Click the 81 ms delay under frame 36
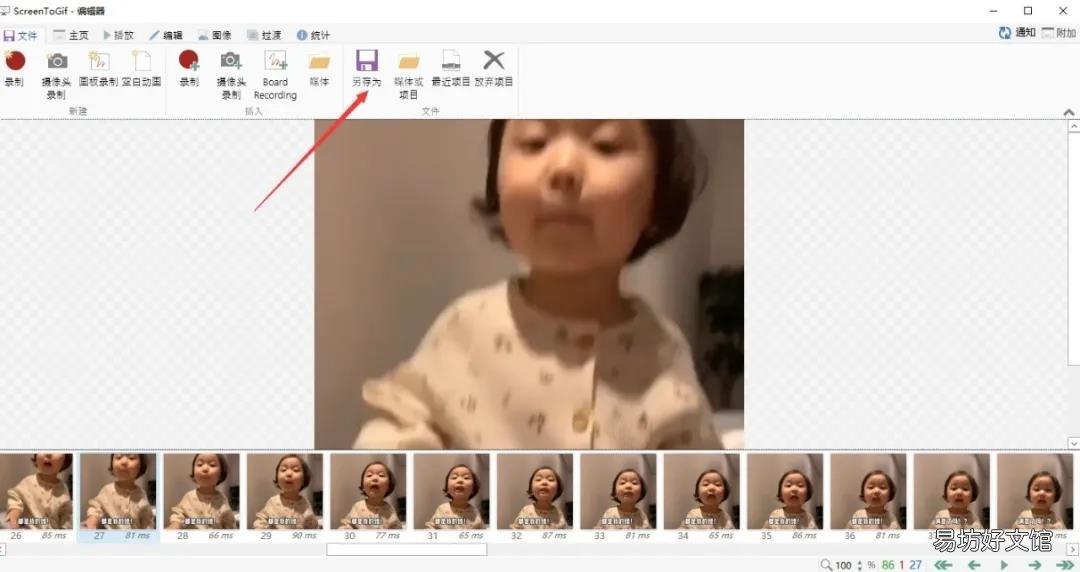The height and width of the screenshot is (572, 1080). point(887,535)
